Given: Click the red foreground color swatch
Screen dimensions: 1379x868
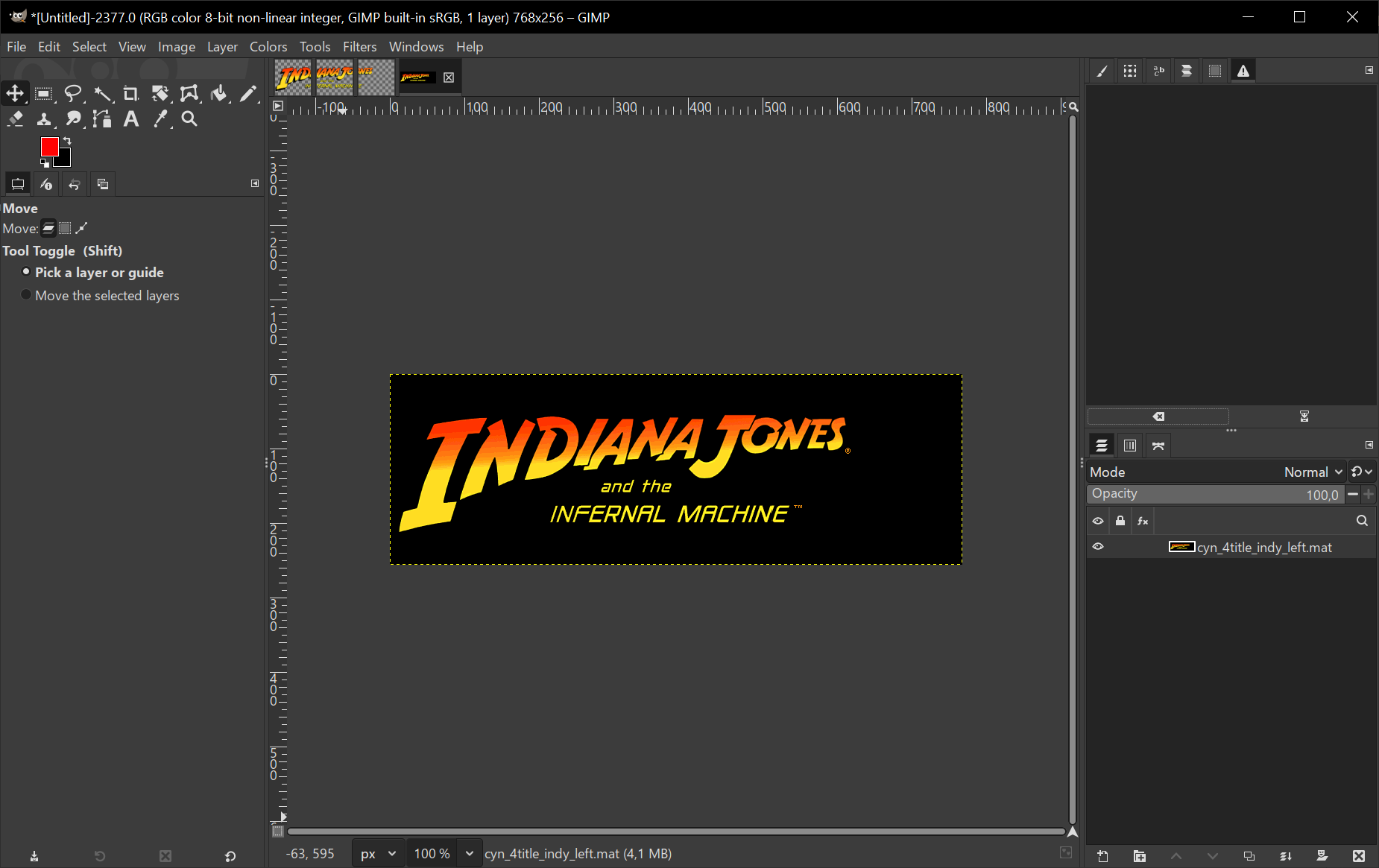Looking at the screenshot, I should (x=49, y=147).
